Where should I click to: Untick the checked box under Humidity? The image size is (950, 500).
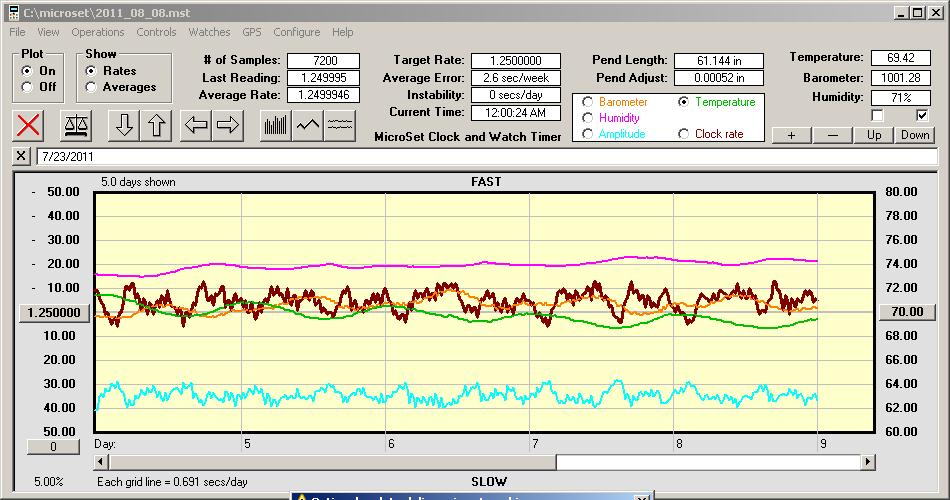coord(922,115)
